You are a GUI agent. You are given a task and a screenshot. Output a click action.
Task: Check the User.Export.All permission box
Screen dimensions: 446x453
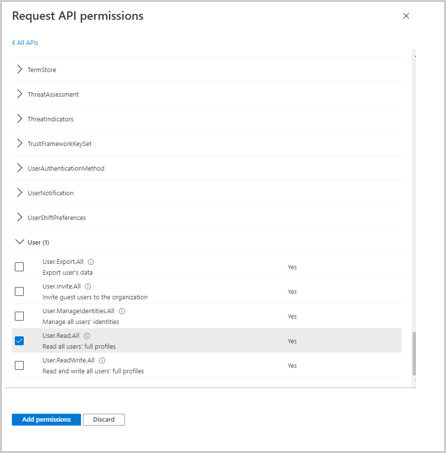pyautogui.click(x=19, y=267)
